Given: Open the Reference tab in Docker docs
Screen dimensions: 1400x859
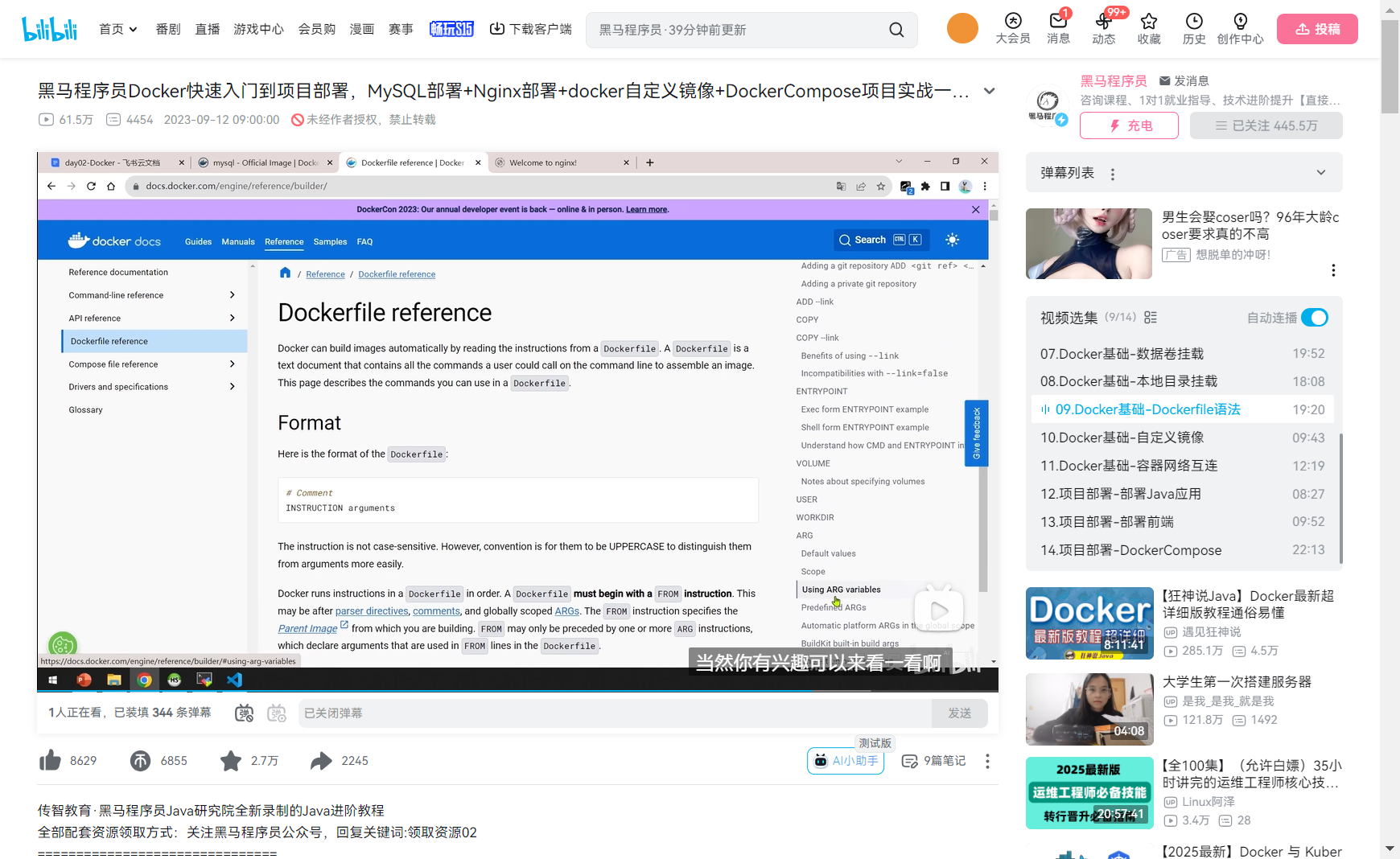Looking at the screenshot, I should coord(284,241).
